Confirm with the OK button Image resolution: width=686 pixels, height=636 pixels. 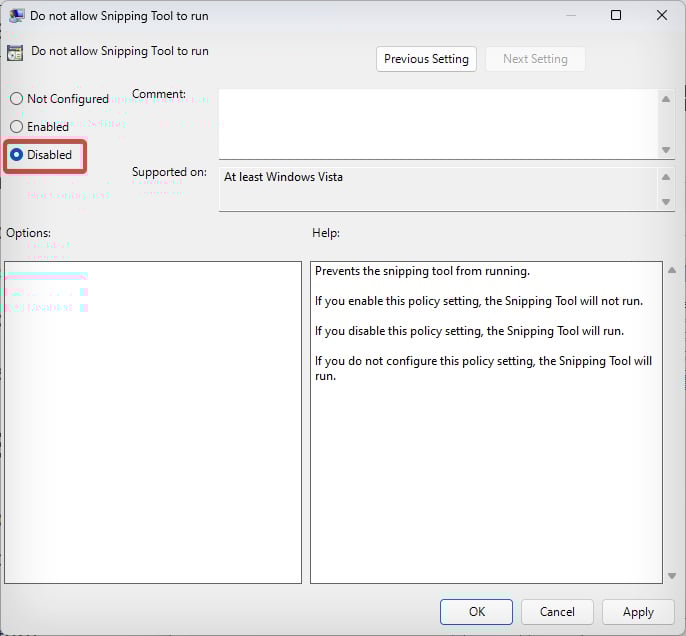(476, 612)
